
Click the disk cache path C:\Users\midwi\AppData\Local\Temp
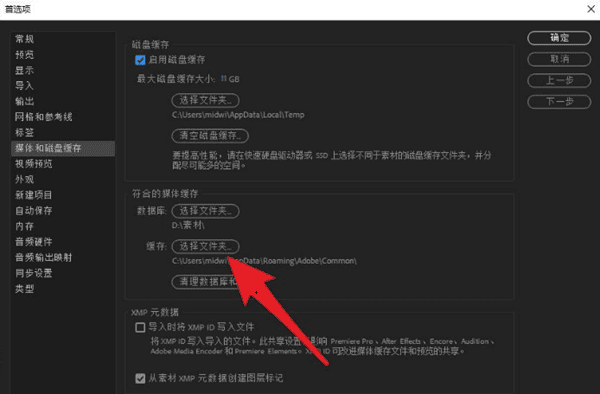pos(238,115)
